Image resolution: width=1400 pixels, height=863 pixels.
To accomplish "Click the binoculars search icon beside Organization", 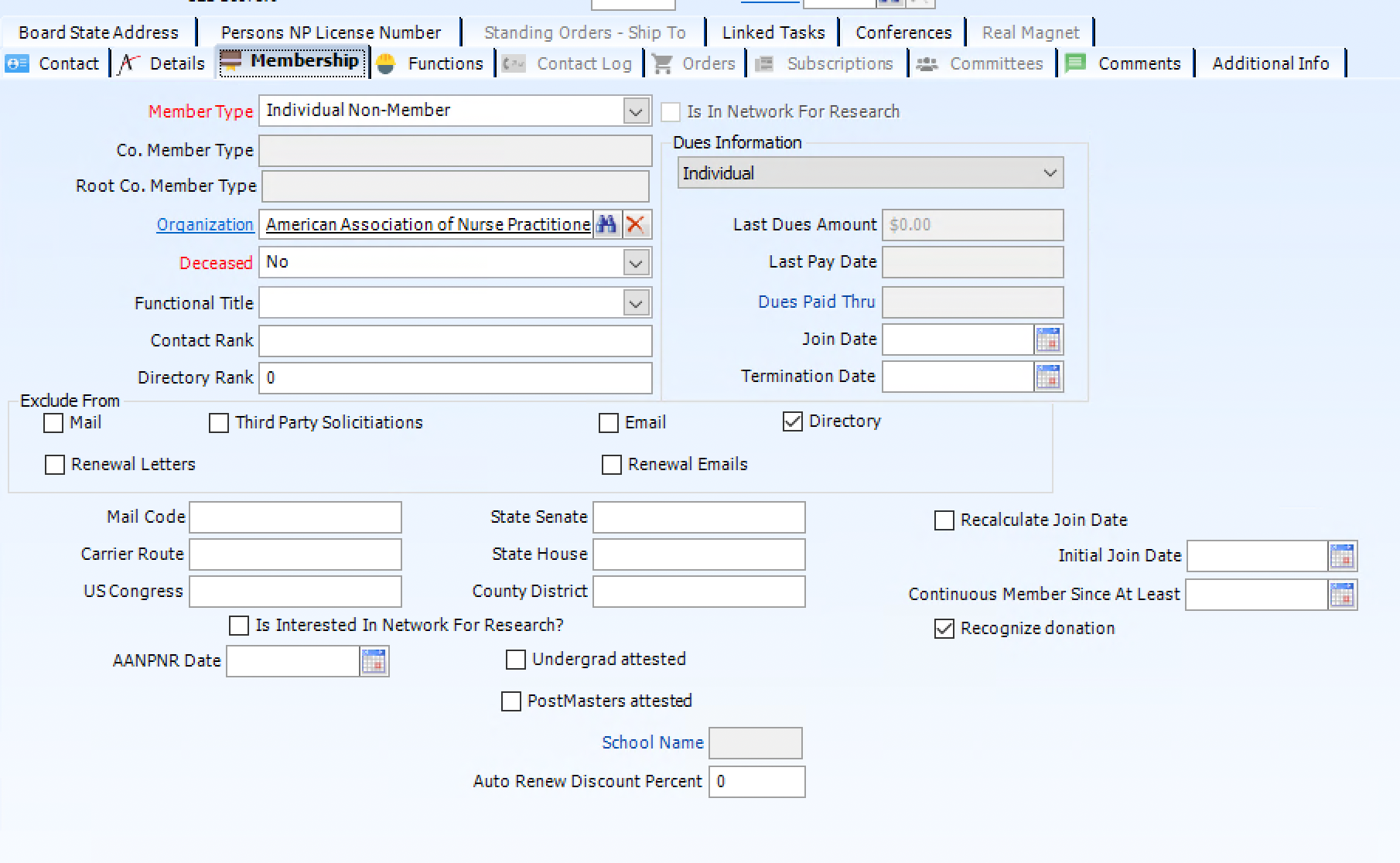I will (x=608, y=224).
